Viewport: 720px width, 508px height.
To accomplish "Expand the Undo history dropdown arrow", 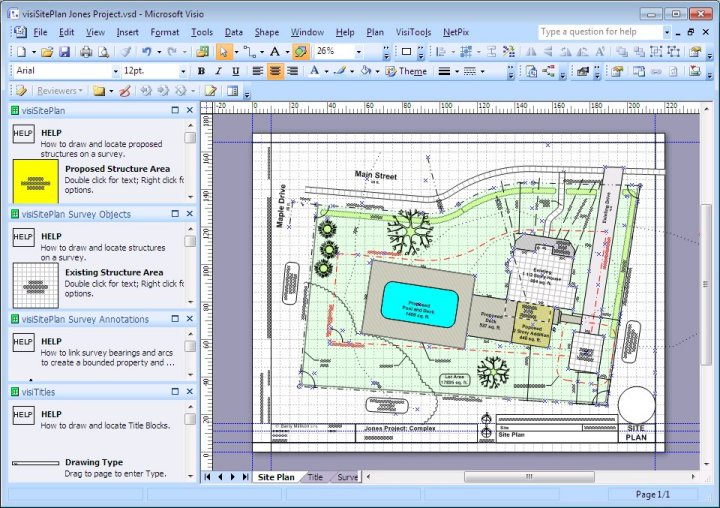I will click(x=159, y=52).
